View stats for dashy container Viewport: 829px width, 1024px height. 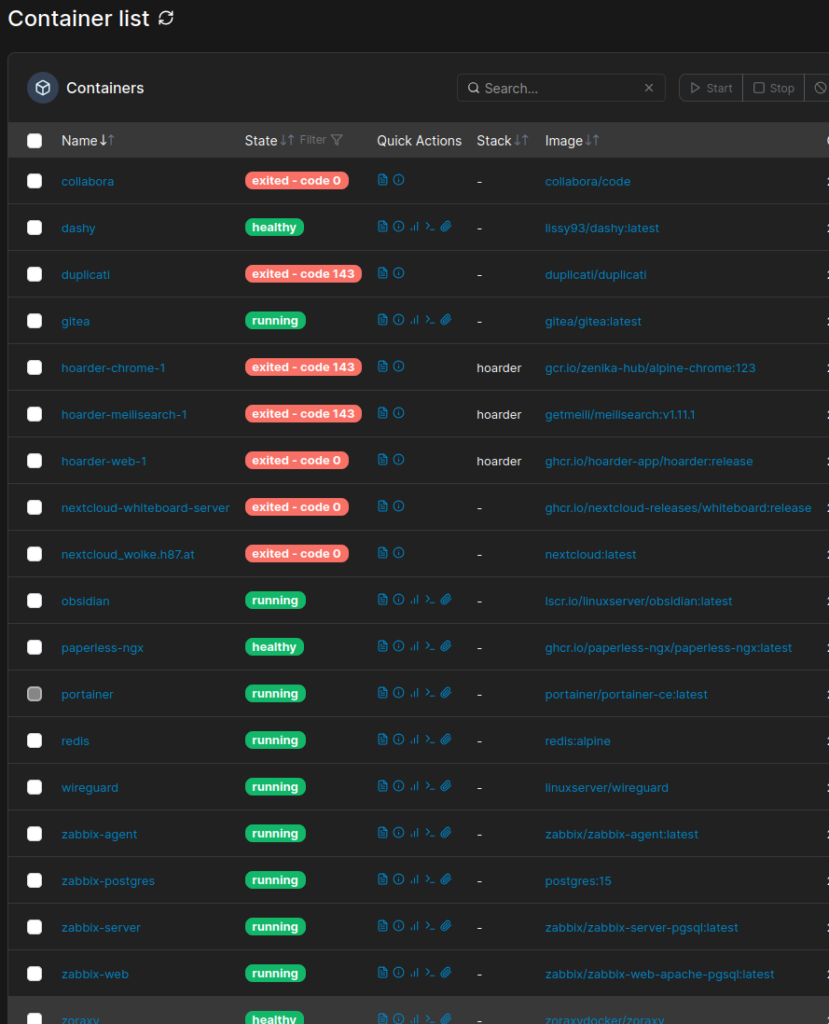click(x=414, y=227)
